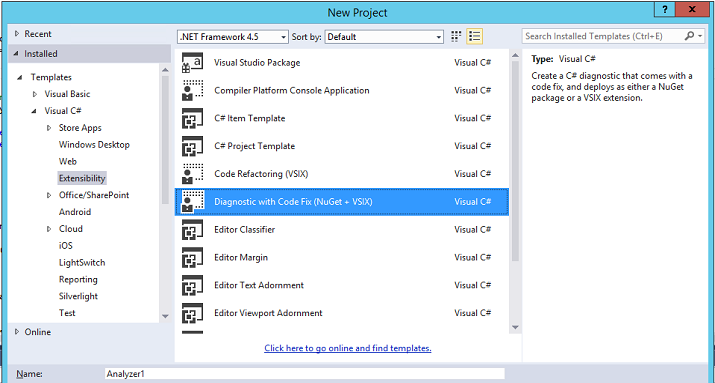Click the category tree scroll up arrow
Viewport: 715px width, 383px height.
pos(165,70)
